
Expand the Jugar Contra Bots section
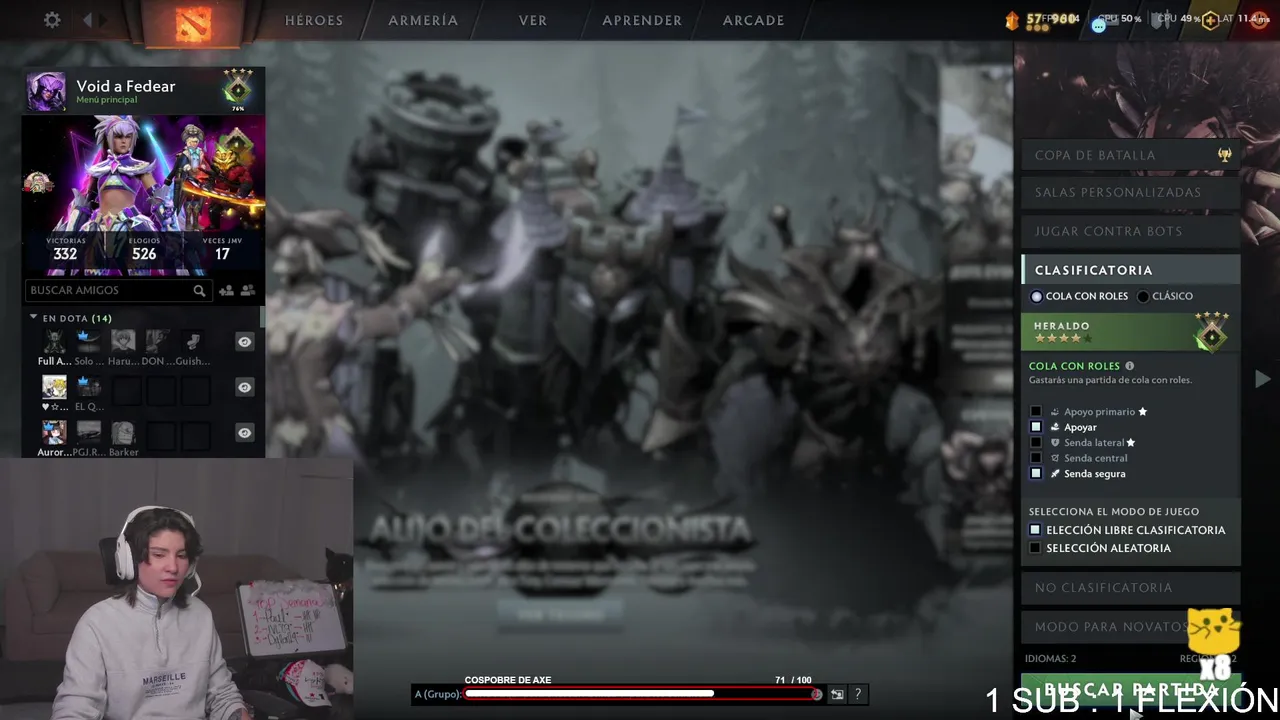1130,231
